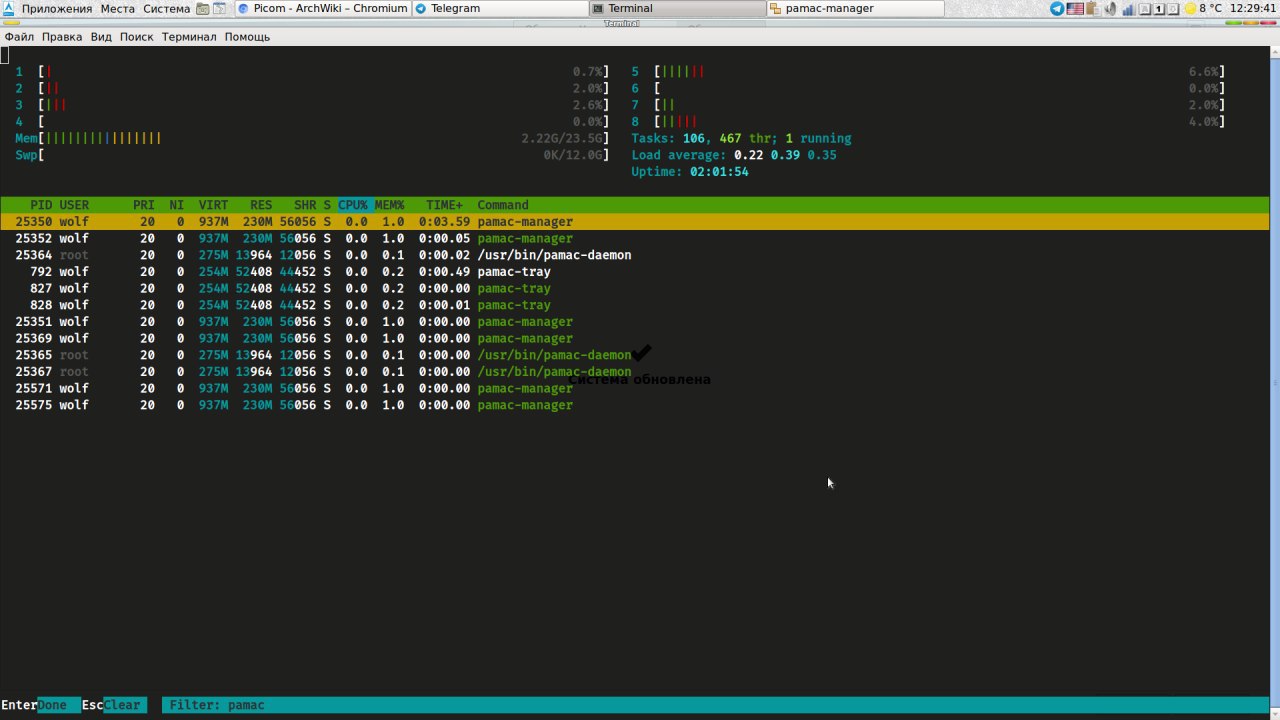Open the clipboard manager tray icon

[x=1093, y=8]
